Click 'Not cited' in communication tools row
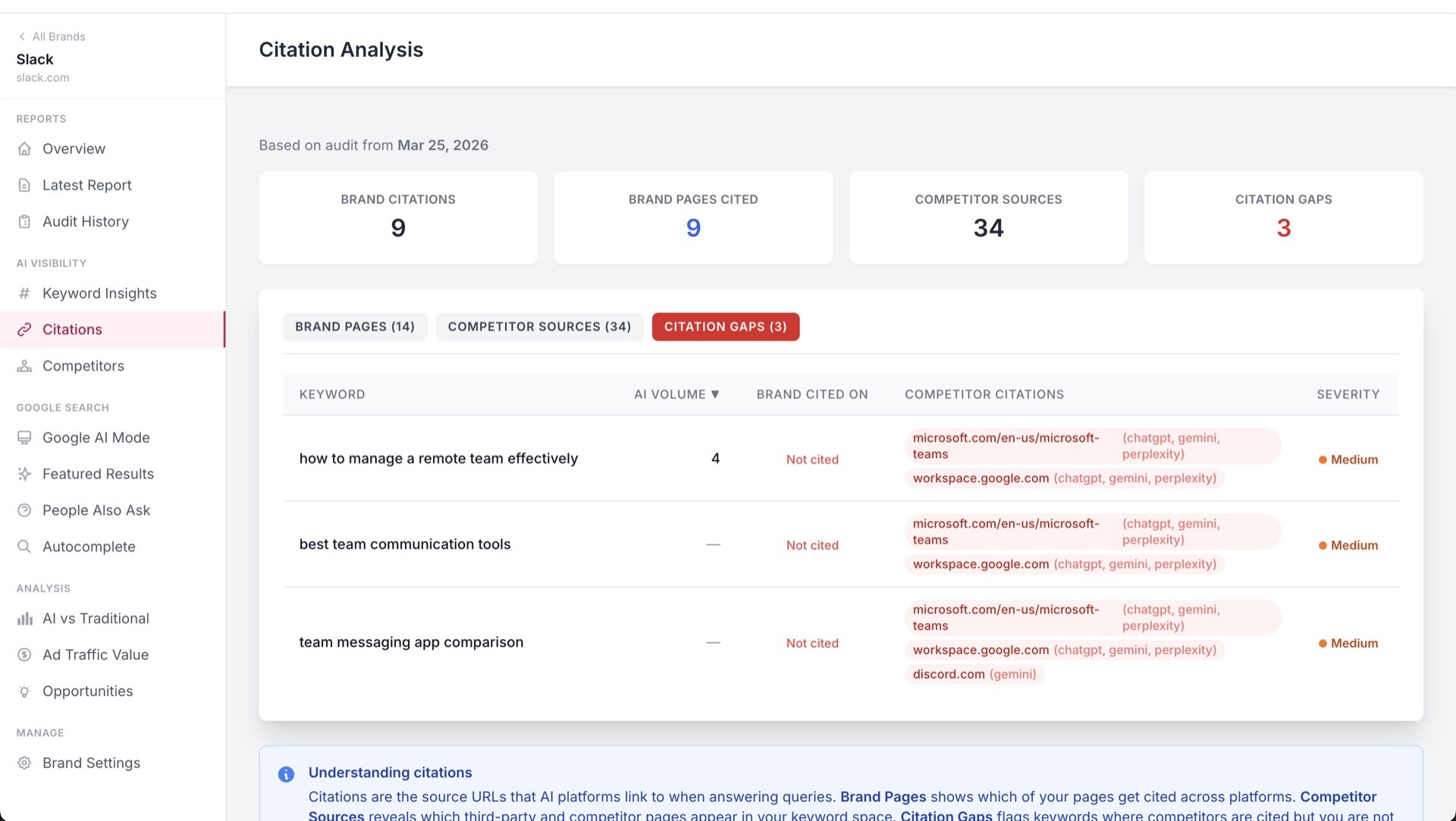 pos(812,545)
